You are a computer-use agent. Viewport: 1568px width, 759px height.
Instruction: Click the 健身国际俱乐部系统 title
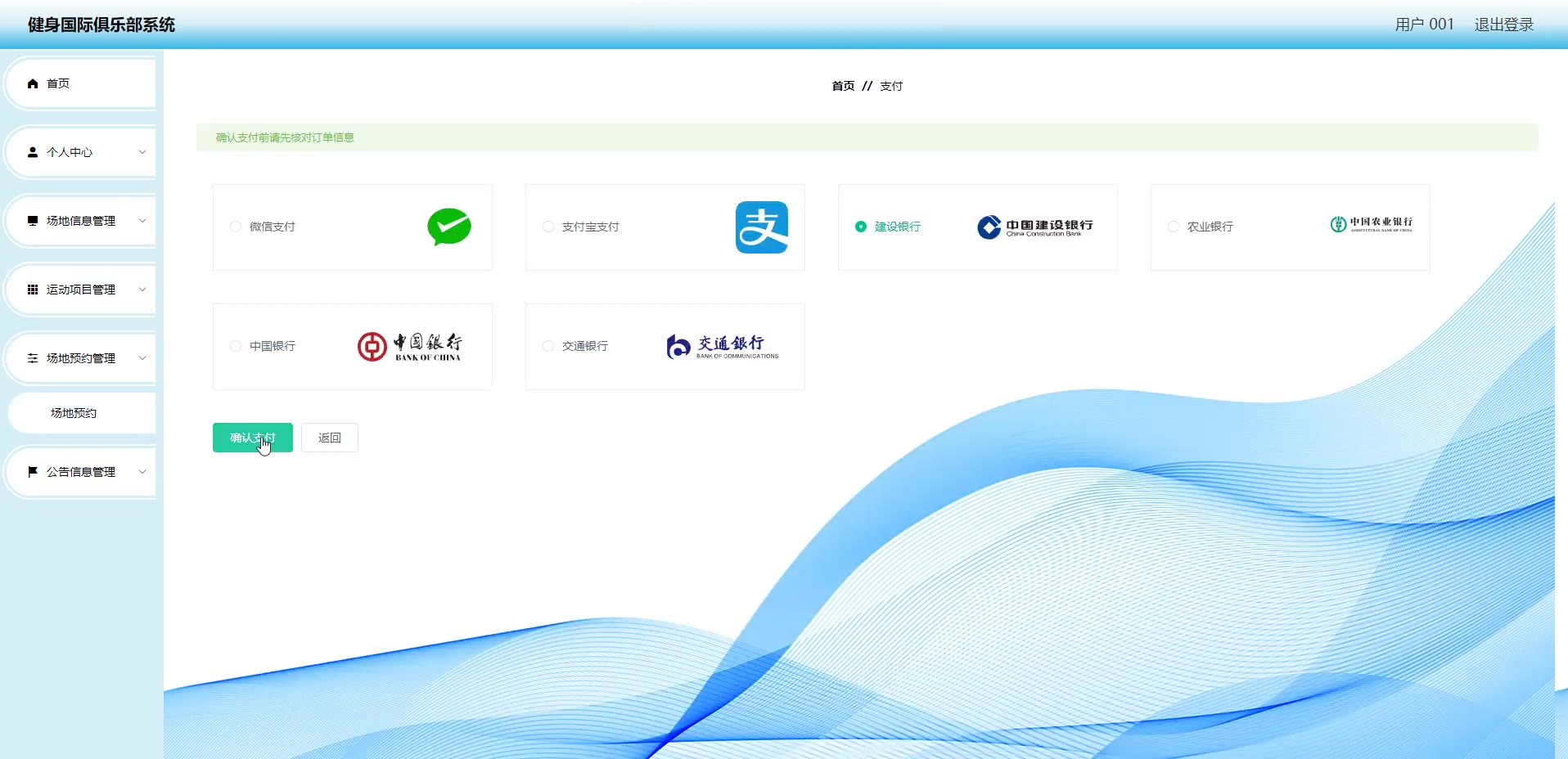tap(101, 25)
